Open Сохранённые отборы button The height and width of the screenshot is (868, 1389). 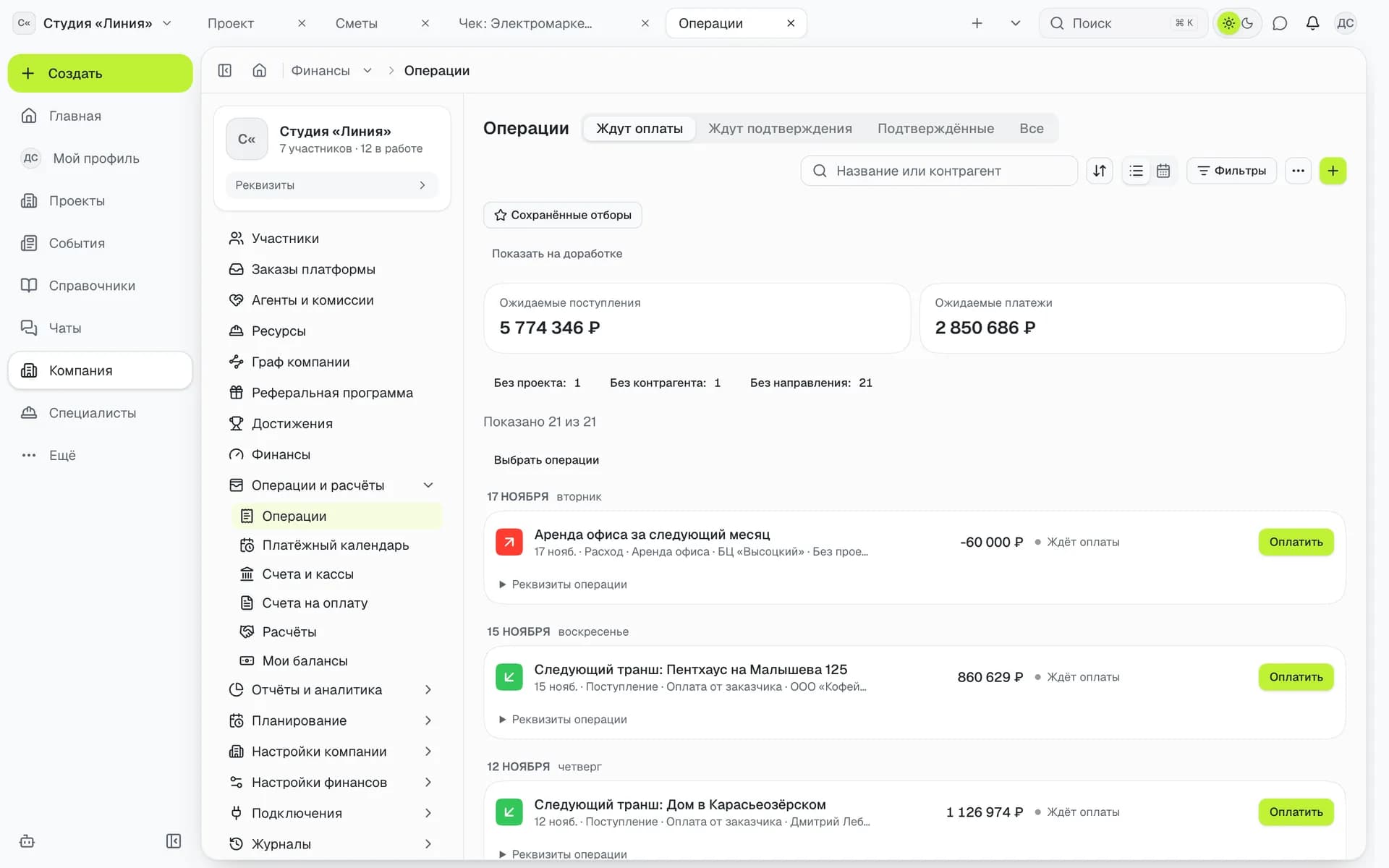pyautogui.click(x=562, y=215)
